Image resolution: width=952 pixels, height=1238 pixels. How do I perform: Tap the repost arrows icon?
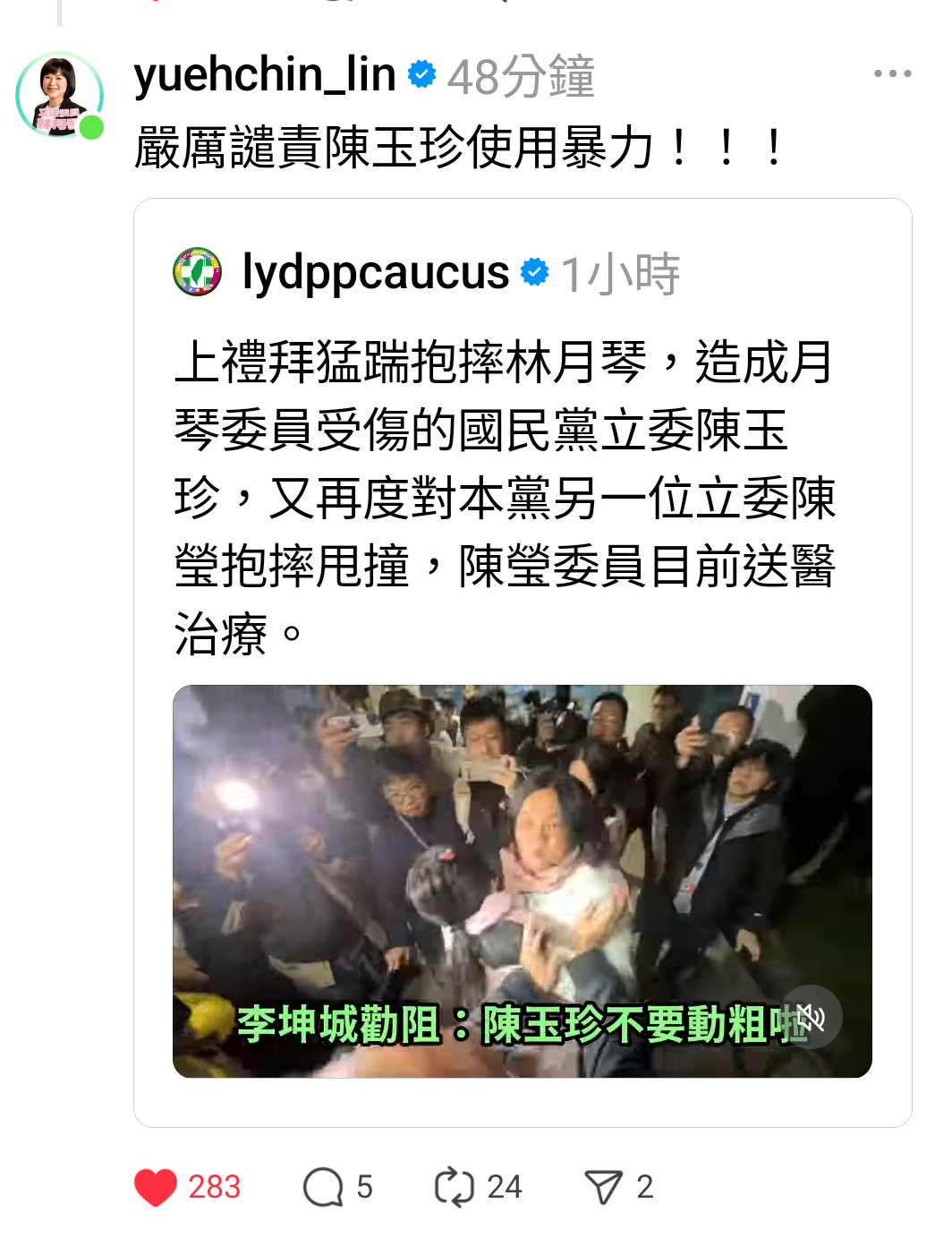point(454,1188)
